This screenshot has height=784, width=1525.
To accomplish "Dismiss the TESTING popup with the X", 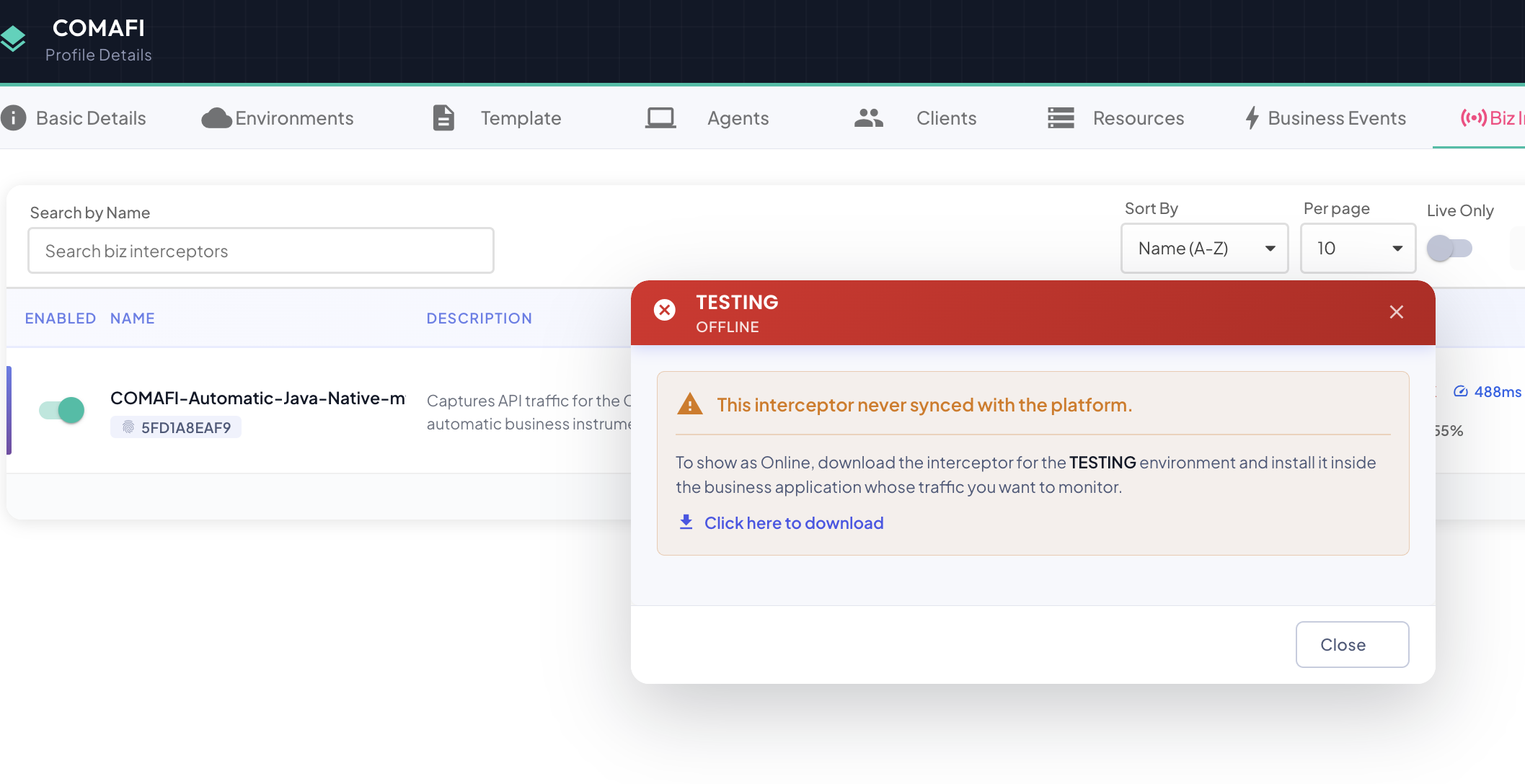I will coord(1397,312).
